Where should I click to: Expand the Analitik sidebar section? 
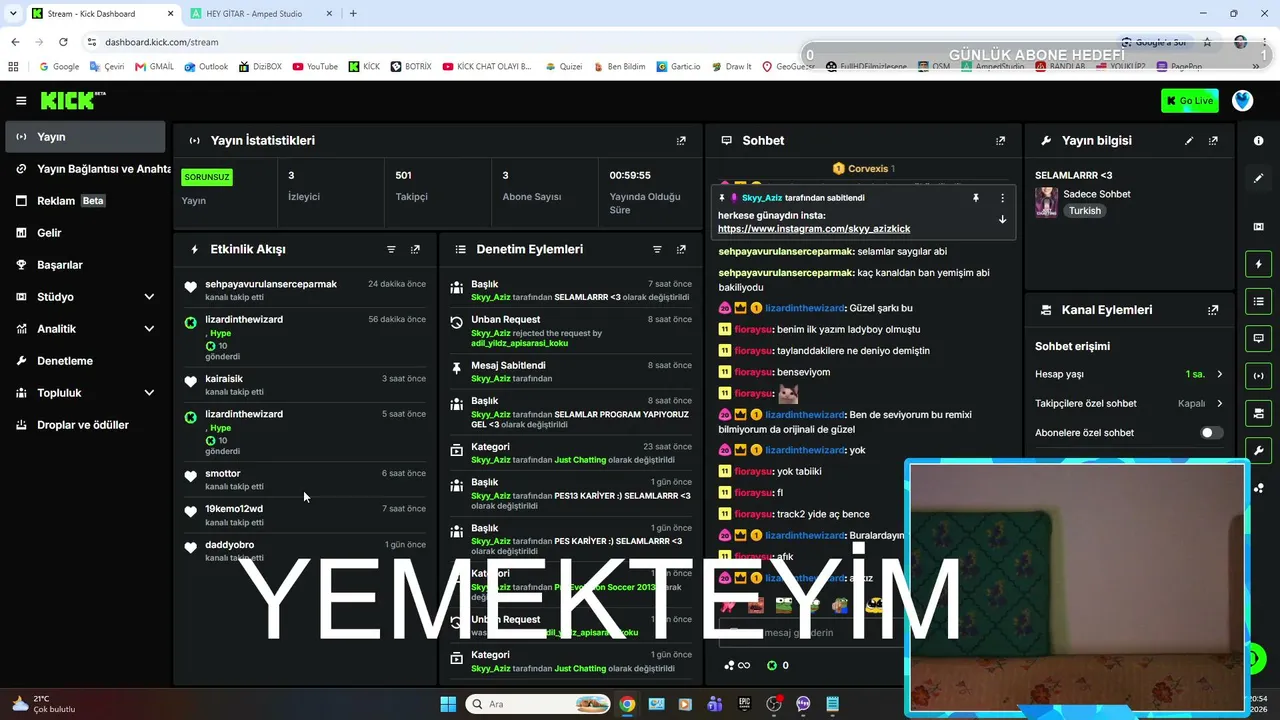(149, 329)
